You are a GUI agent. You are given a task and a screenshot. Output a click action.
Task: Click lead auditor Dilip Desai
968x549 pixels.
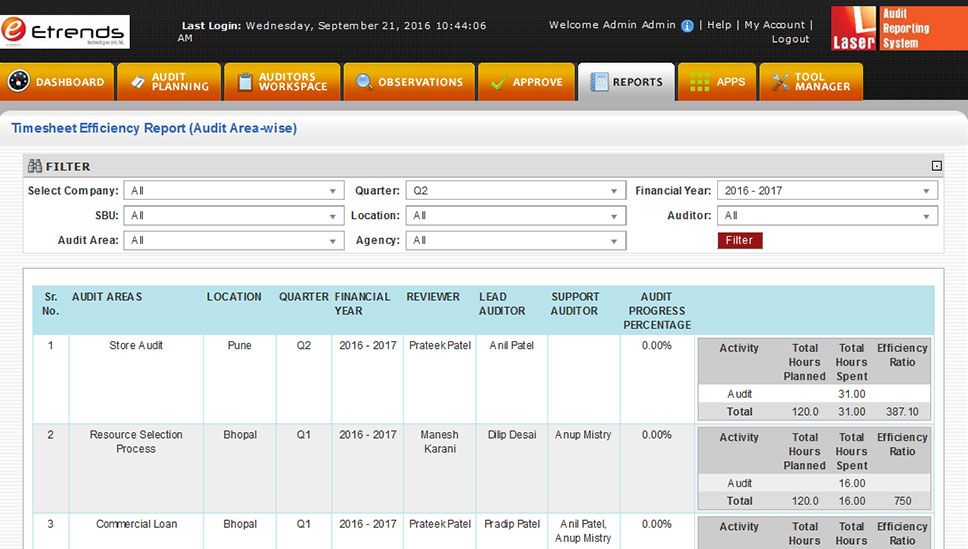[512, 435]
